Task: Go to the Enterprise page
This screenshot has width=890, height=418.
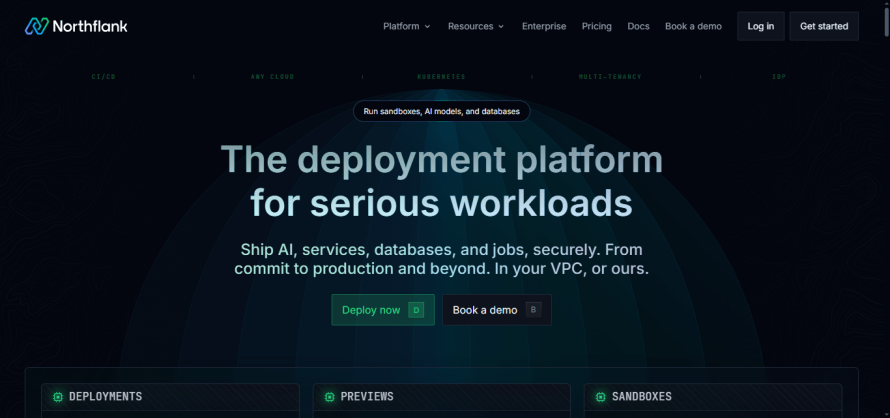Action: point(544,26)
